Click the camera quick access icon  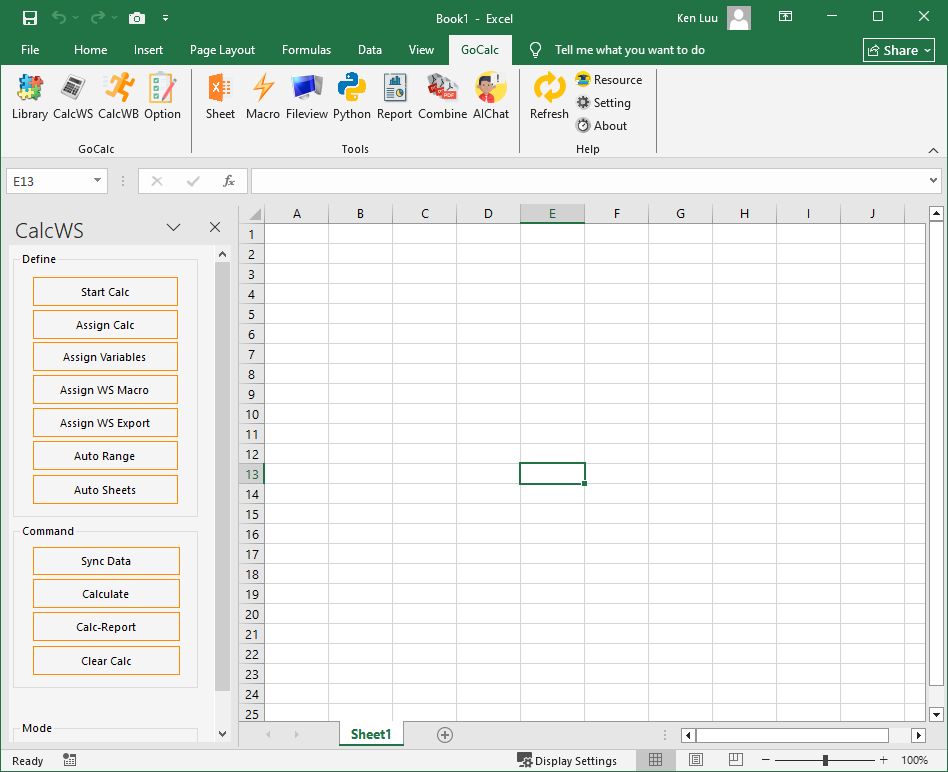(137, 18)
